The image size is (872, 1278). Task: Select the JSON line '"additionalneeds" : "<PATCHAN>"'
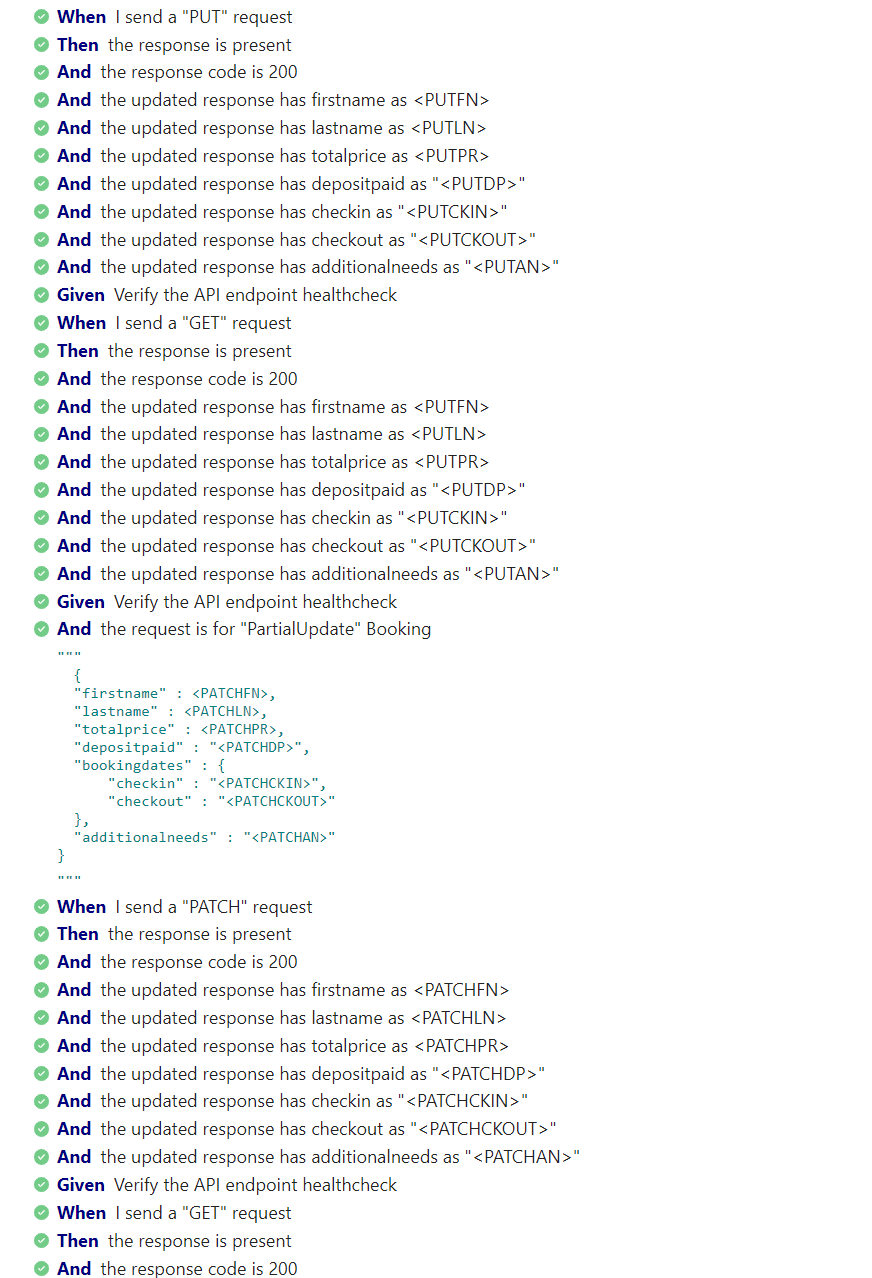(204, 837)
